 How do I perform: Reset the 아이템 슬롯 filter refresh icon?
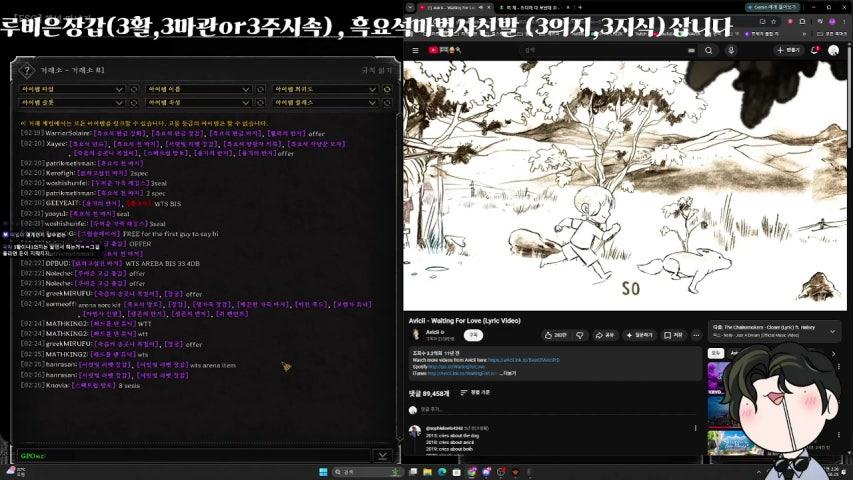click(x=134, y=103)
